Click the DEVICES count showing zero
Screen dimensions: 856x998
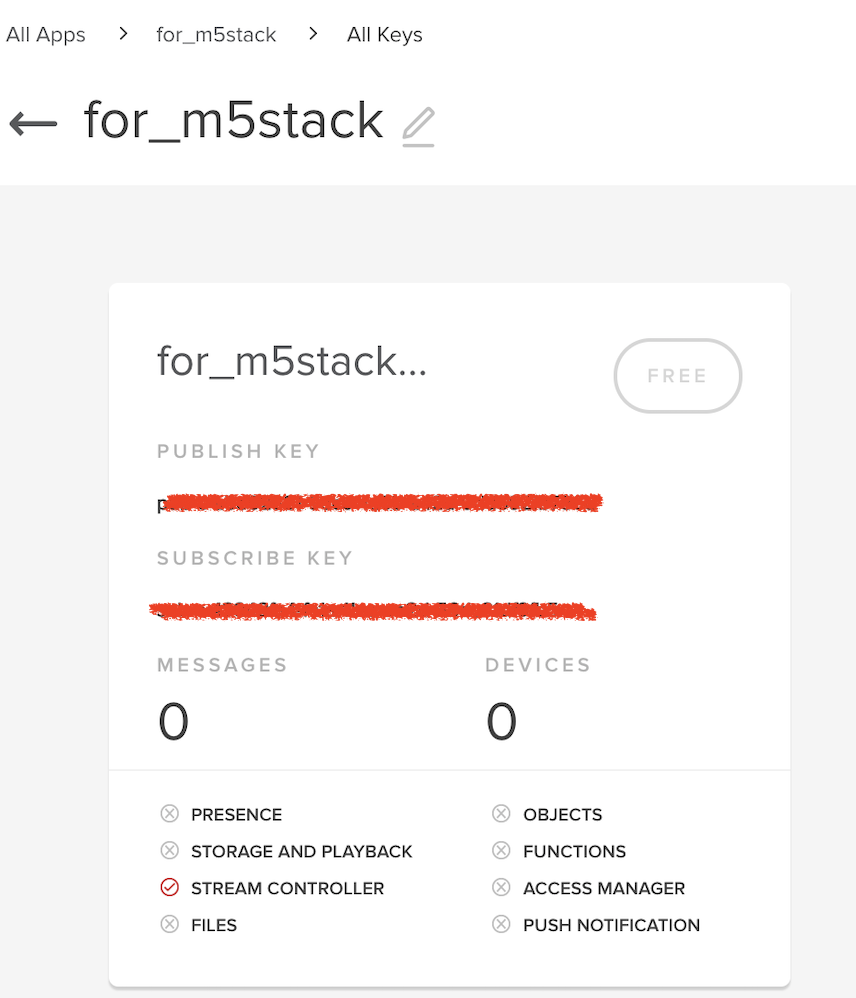[502, 719]
